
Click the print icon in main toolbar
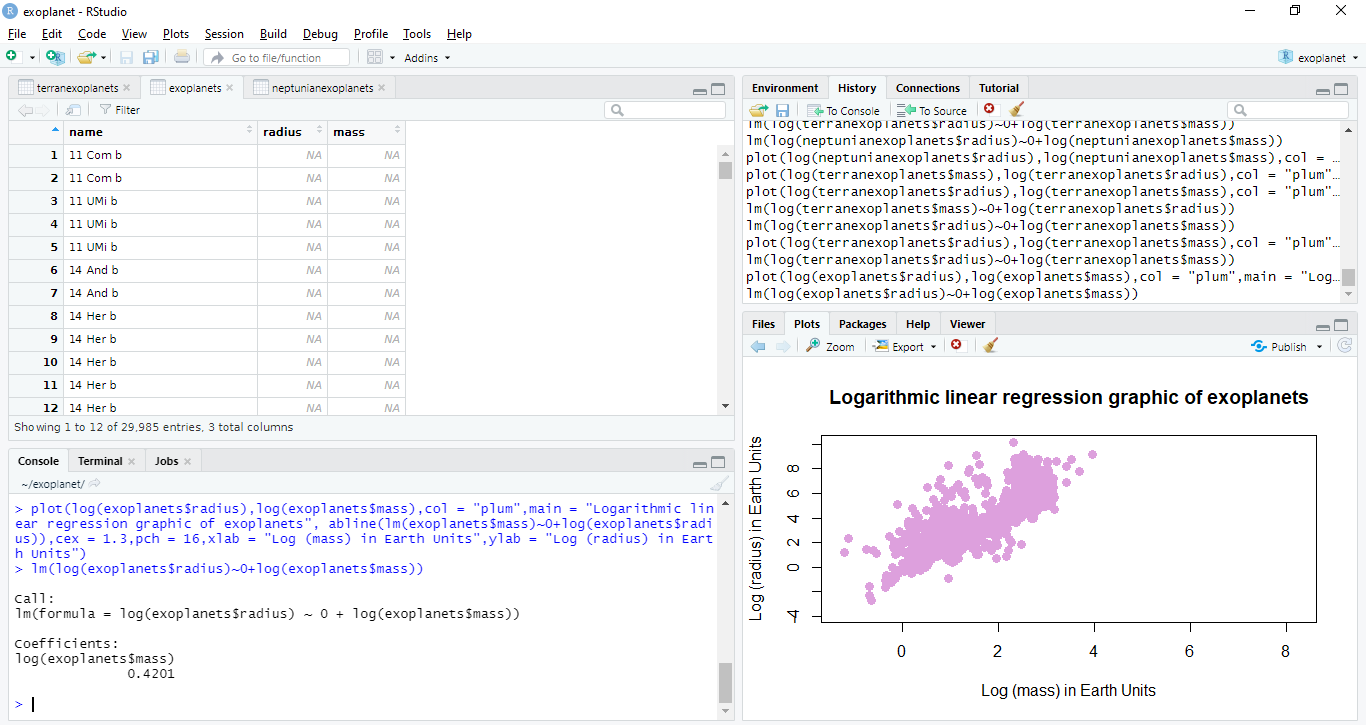click(x=181, y=57)
